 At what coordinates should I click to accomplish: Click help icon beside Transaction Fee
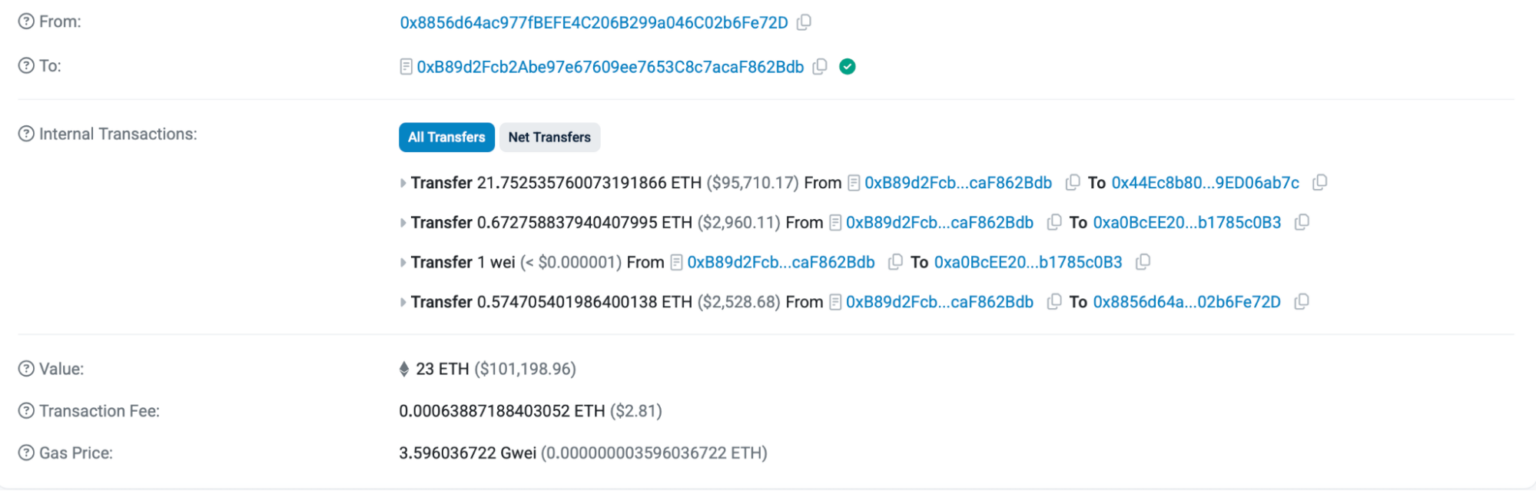point(26,411)
